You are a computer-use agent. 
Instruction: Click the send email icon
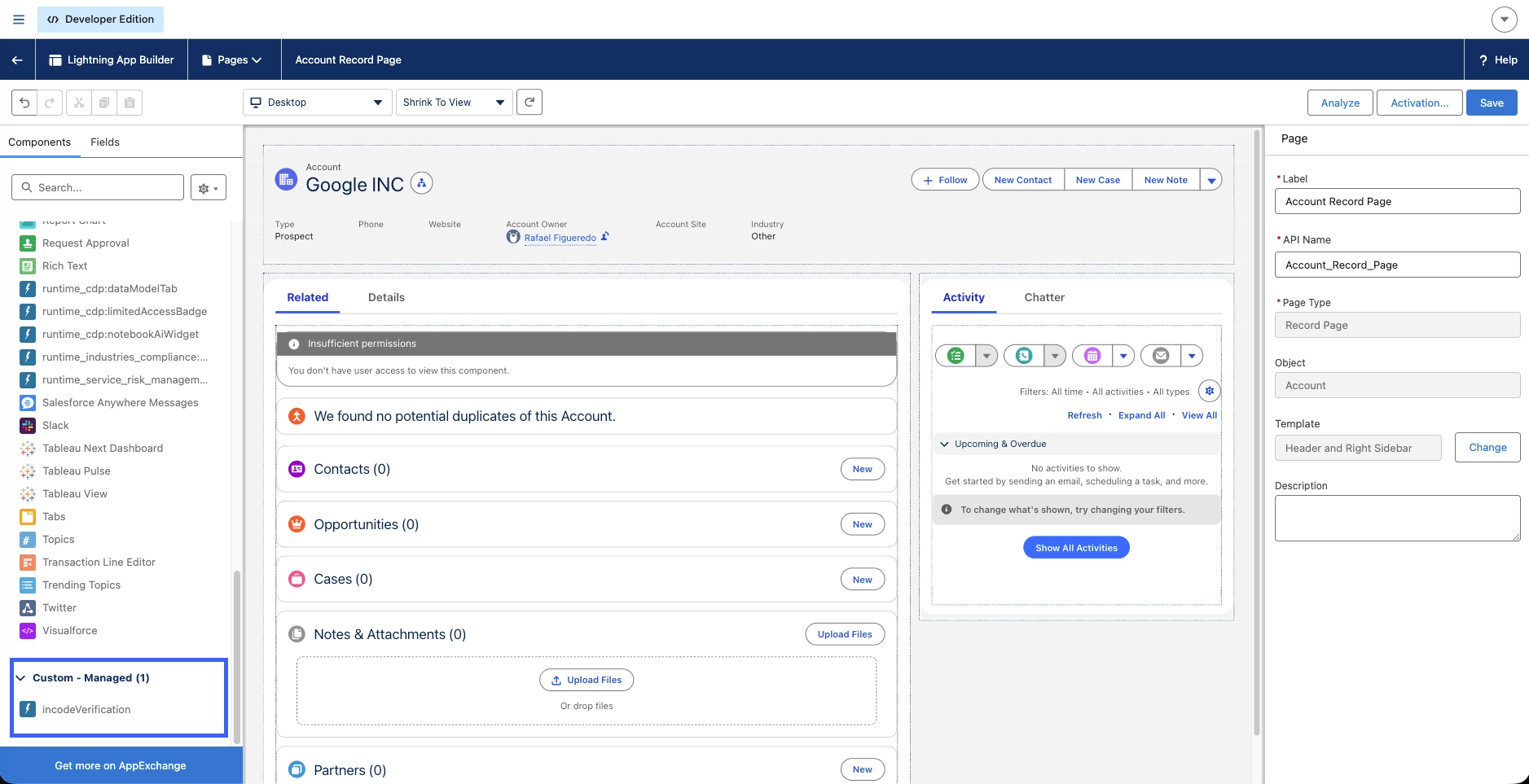click(x=1161, y=356)
